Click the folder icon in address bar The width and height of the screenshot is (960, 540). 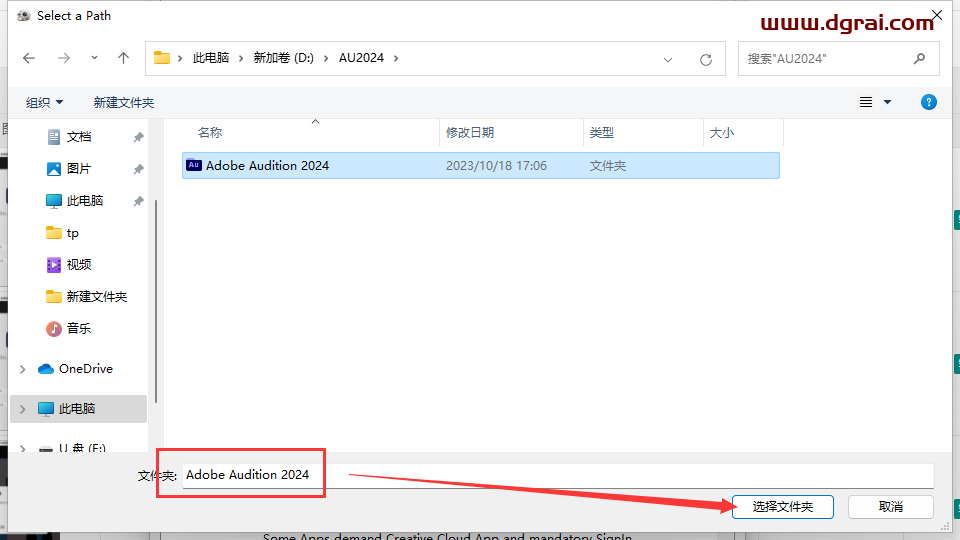[x=162, y=58]
